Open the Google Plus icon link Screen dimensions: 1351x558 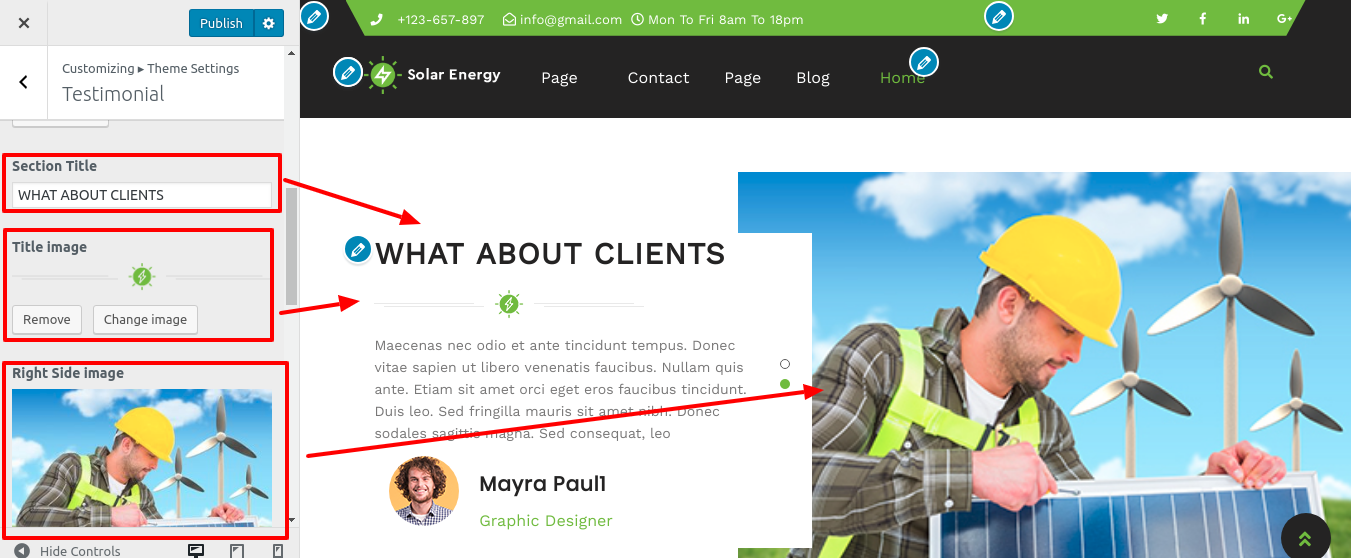coord(1285,19)
